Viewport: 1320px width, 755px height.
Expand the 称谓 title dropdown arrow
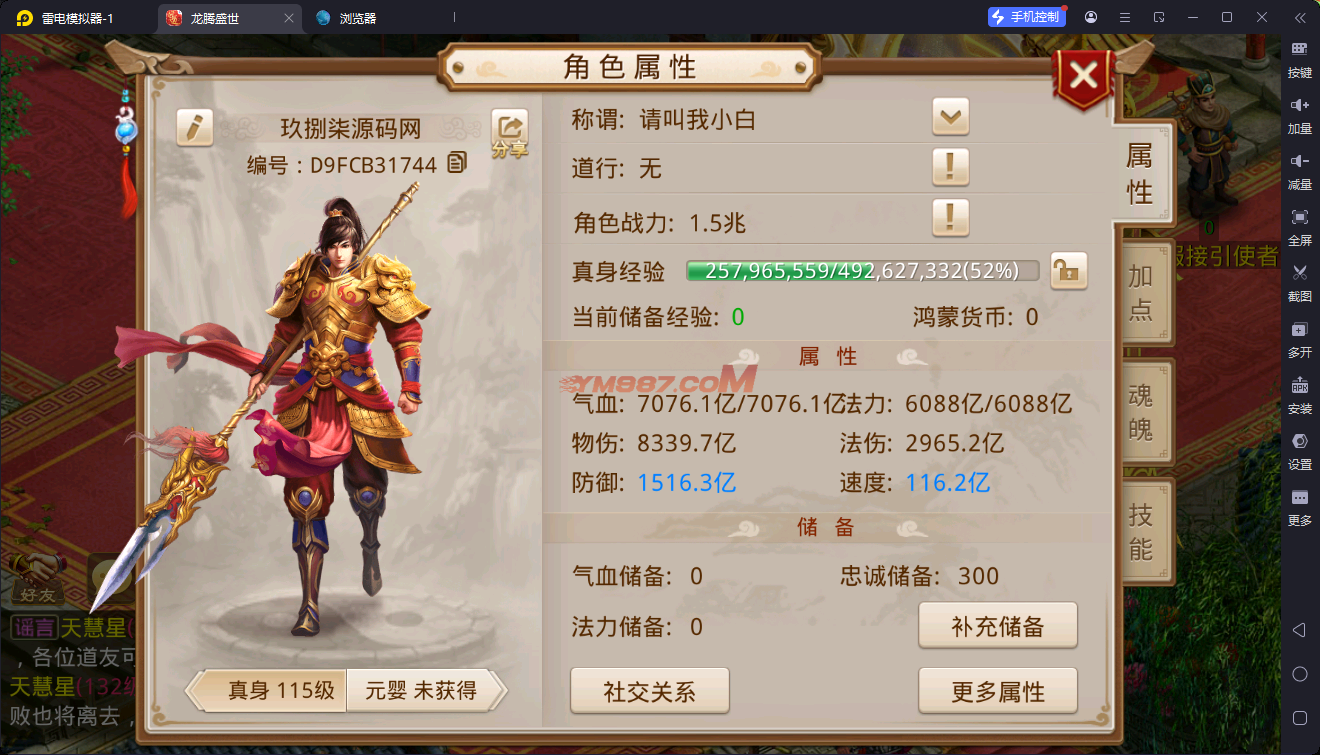(x=950, y=118)
